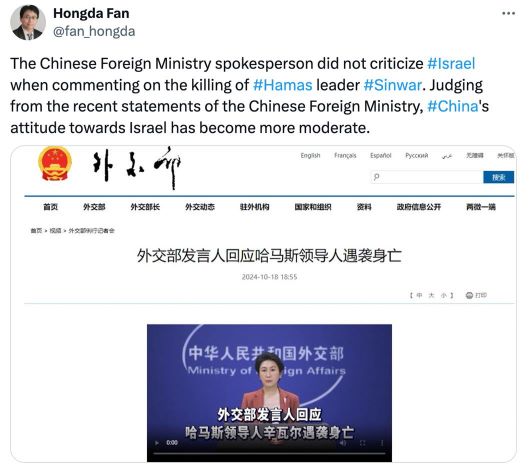Click the blue 搜索 search button
This screenshot has width=530, height=469.
click(x=499, y=177)
